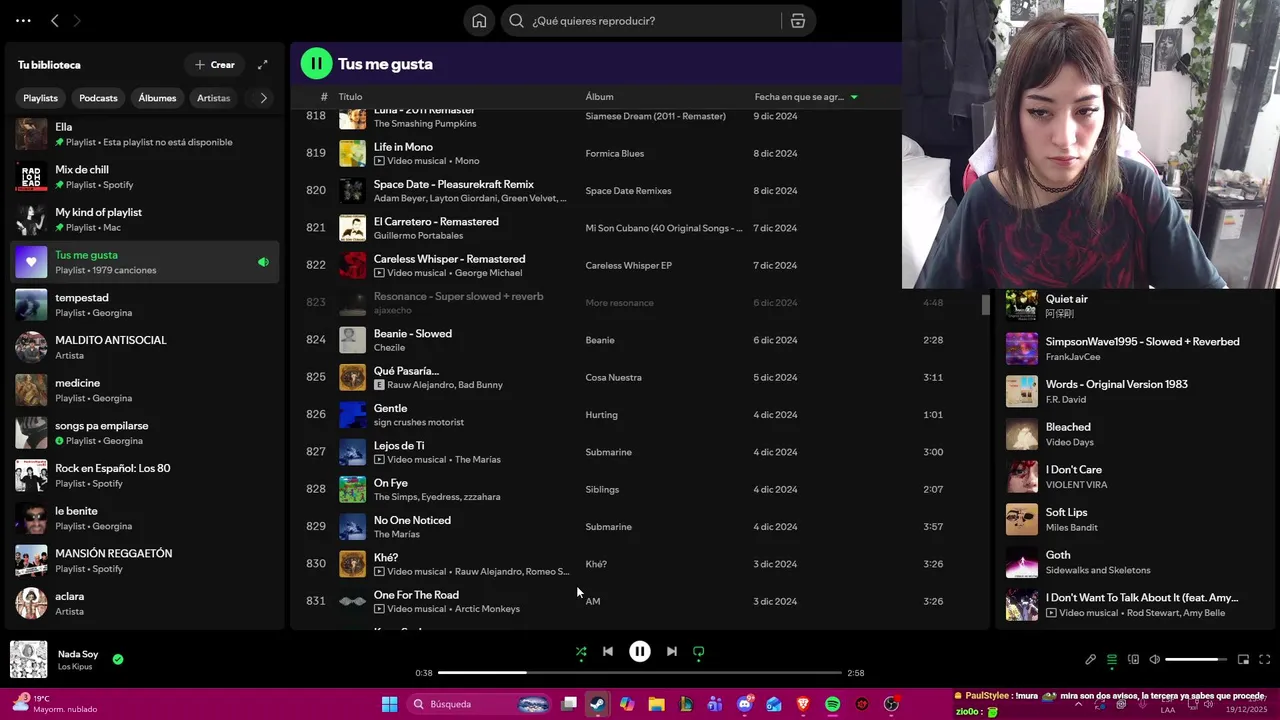Click the search magnifier icon
The height and width of the screenshot is (720, 1280).
pos(516,21)
